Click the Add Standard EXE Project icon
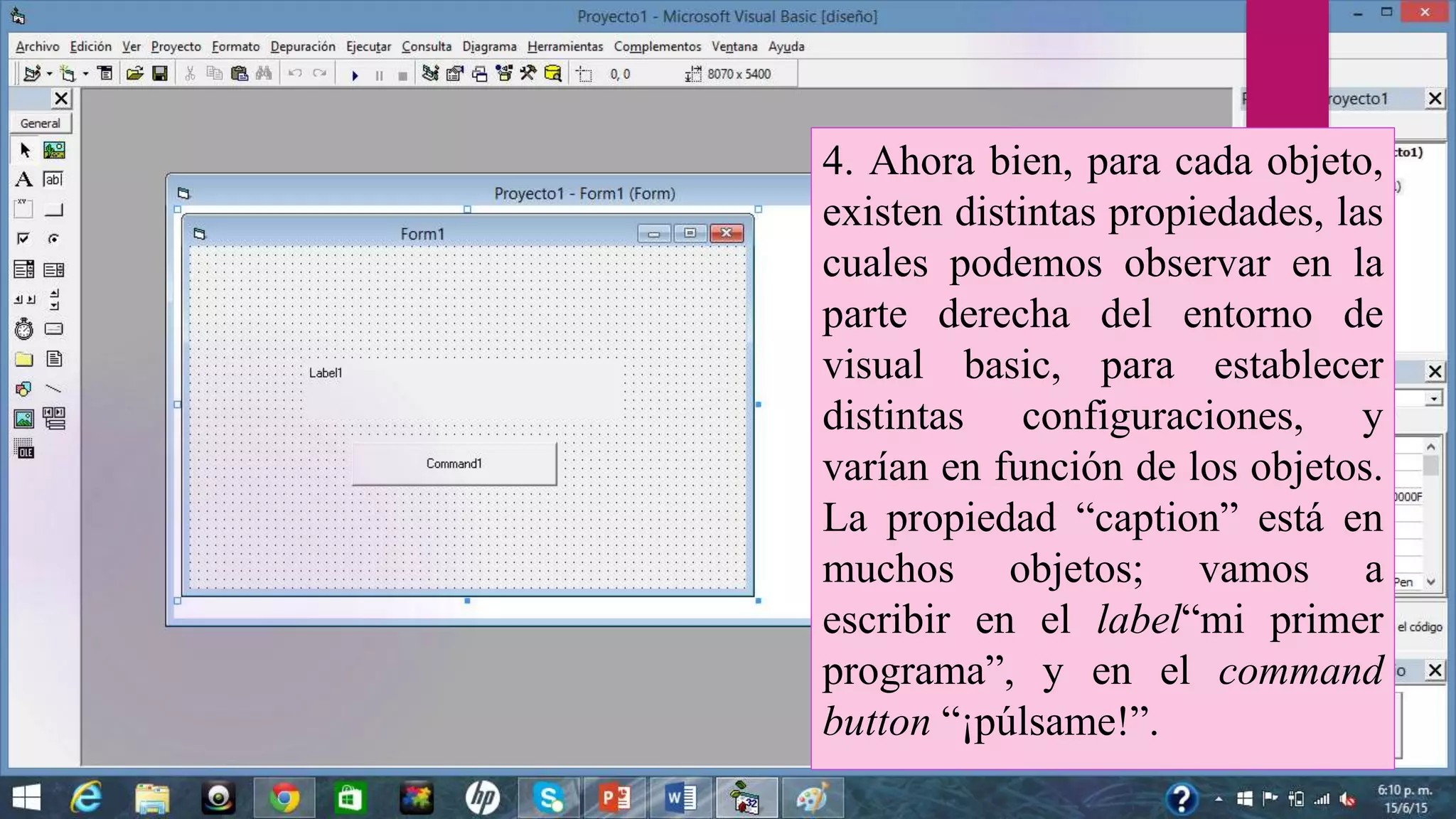The height and width of the screenshot is (819, 1456). point(32,73)
